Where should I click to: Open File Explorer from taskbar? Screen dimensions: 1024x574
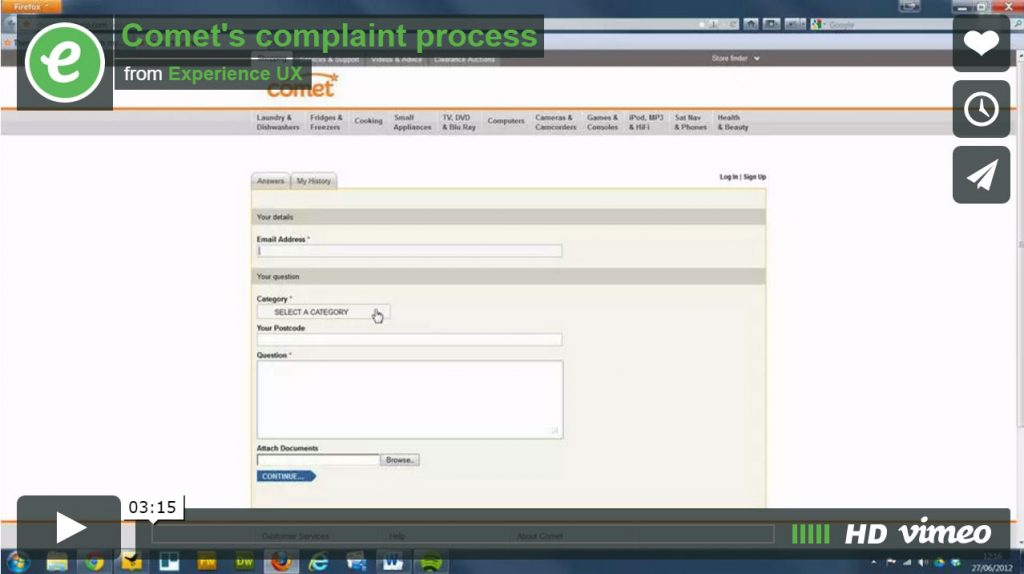tap(57, 562)
